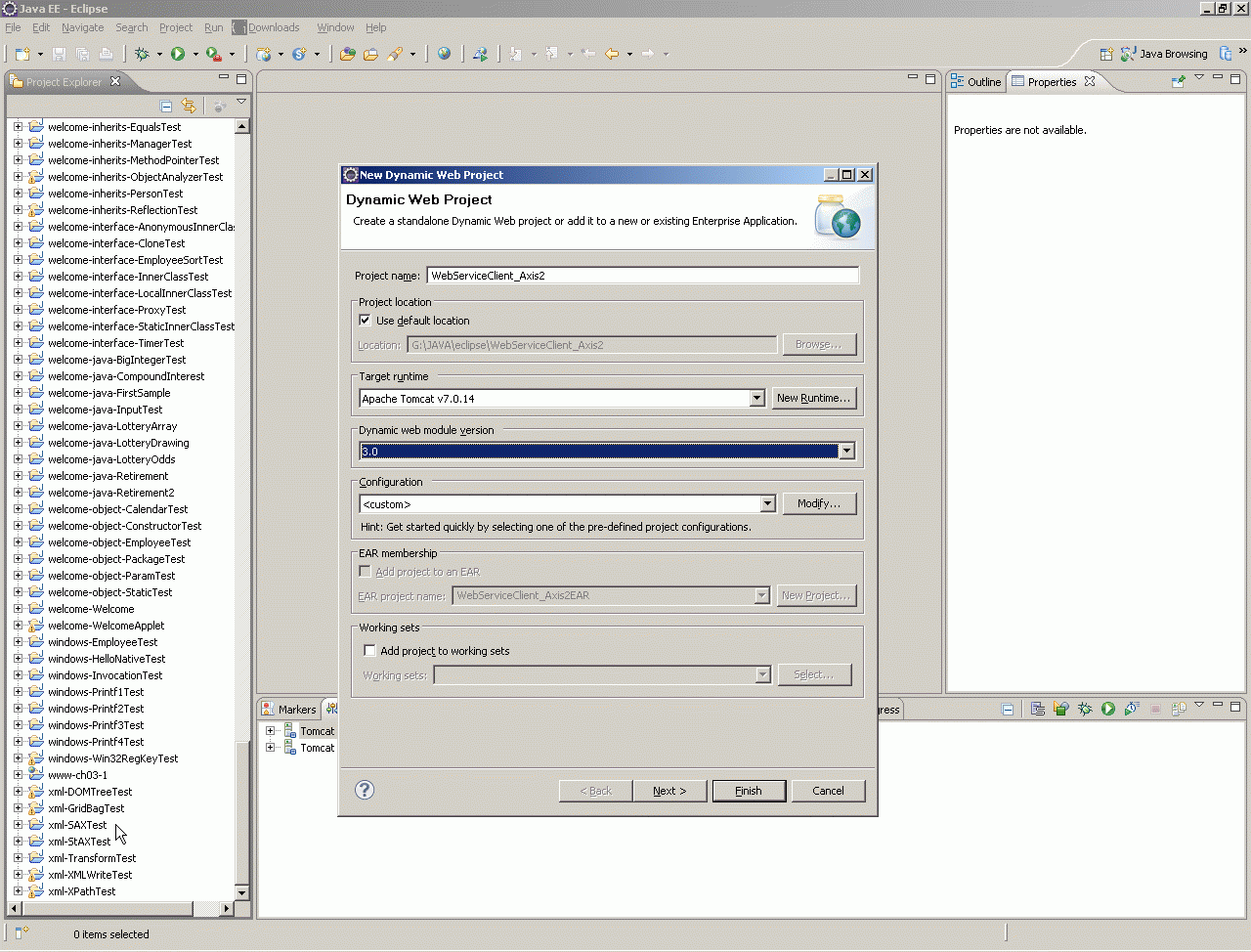
Task: Show hidden perspectives chevron
Action: coord(1243,51)
